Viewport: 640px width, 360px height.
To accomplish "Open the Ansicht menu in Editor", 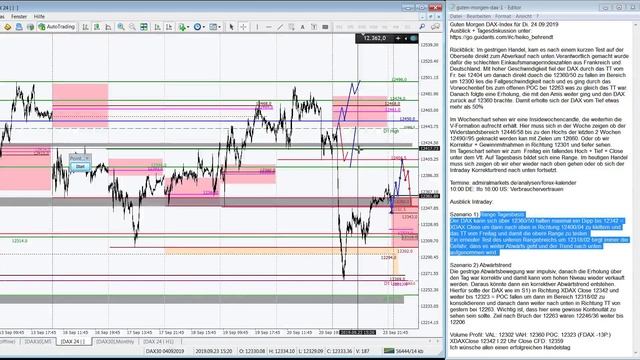I will click(x=524, y=16).
